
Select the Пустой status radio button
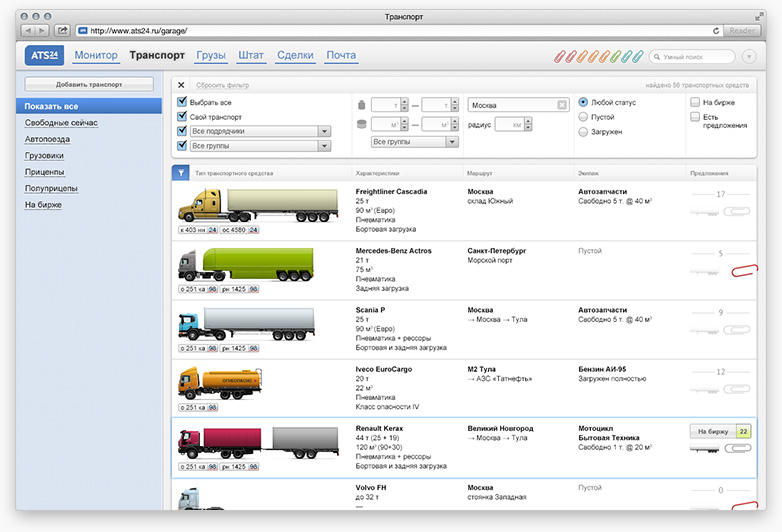(583, 117)
